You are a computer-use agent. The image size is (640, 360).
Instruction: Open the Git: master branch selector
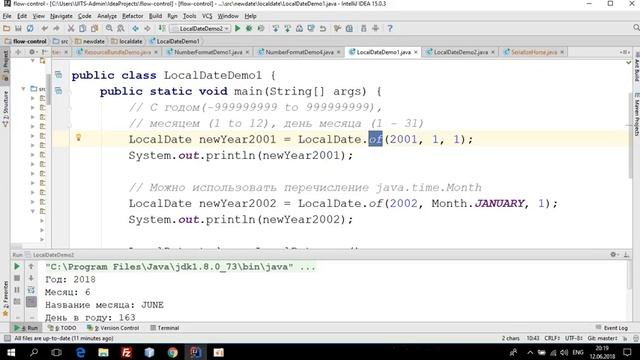(602, 338)
